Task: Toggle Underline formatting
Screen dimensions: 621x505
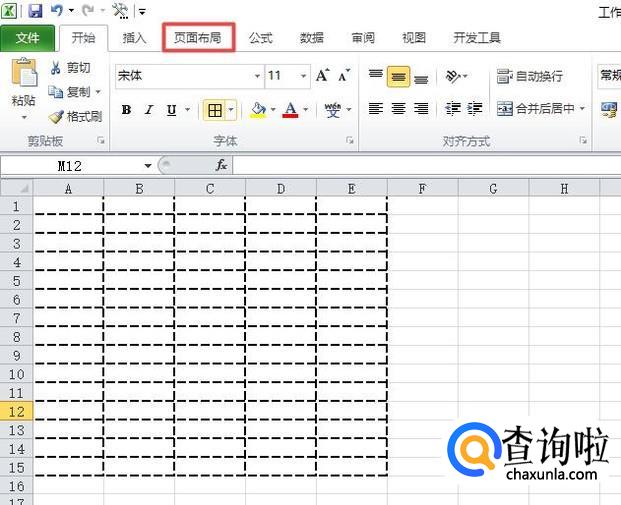Action: click(x=171, y=110)
